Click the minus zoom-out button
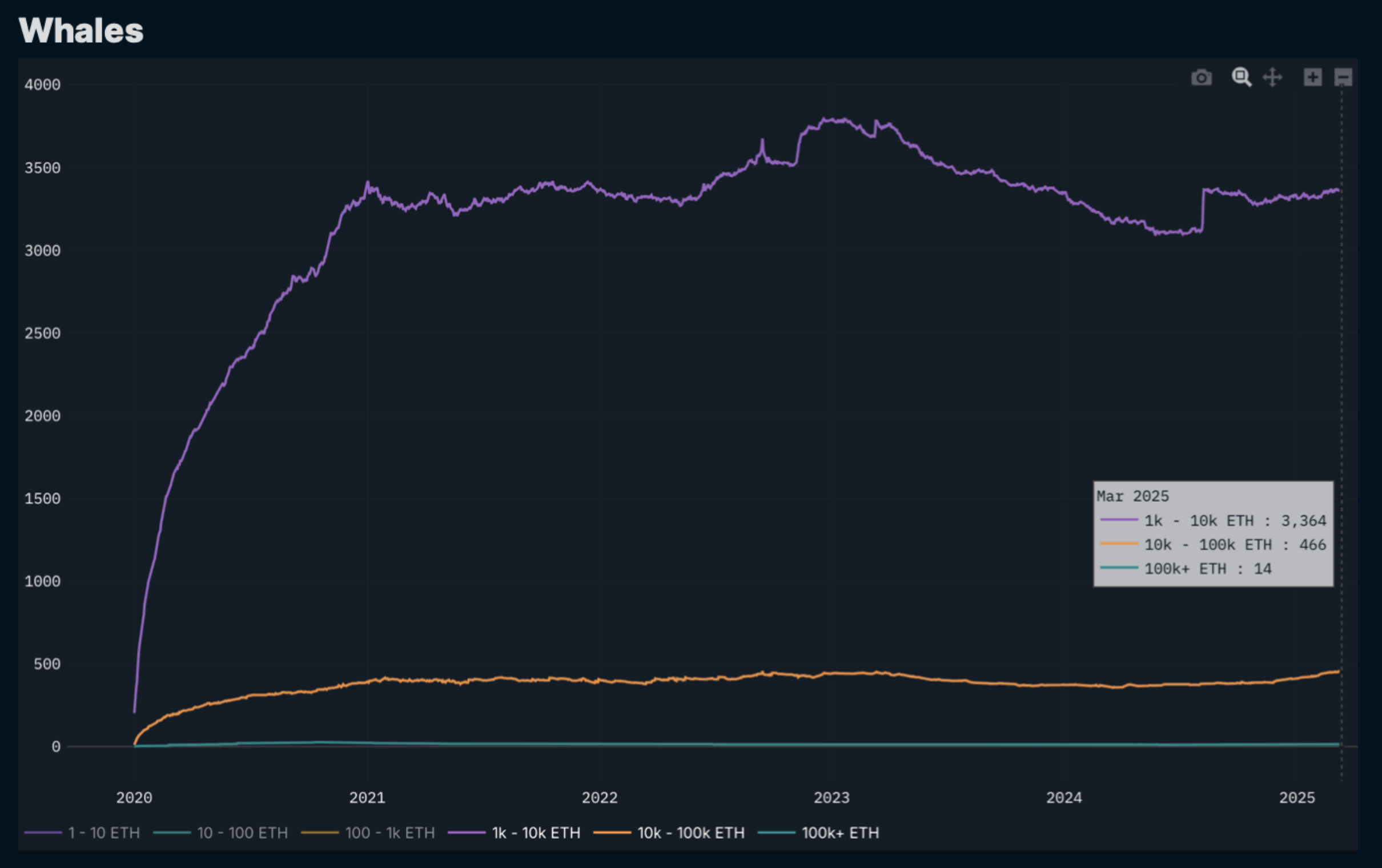 1343,77
